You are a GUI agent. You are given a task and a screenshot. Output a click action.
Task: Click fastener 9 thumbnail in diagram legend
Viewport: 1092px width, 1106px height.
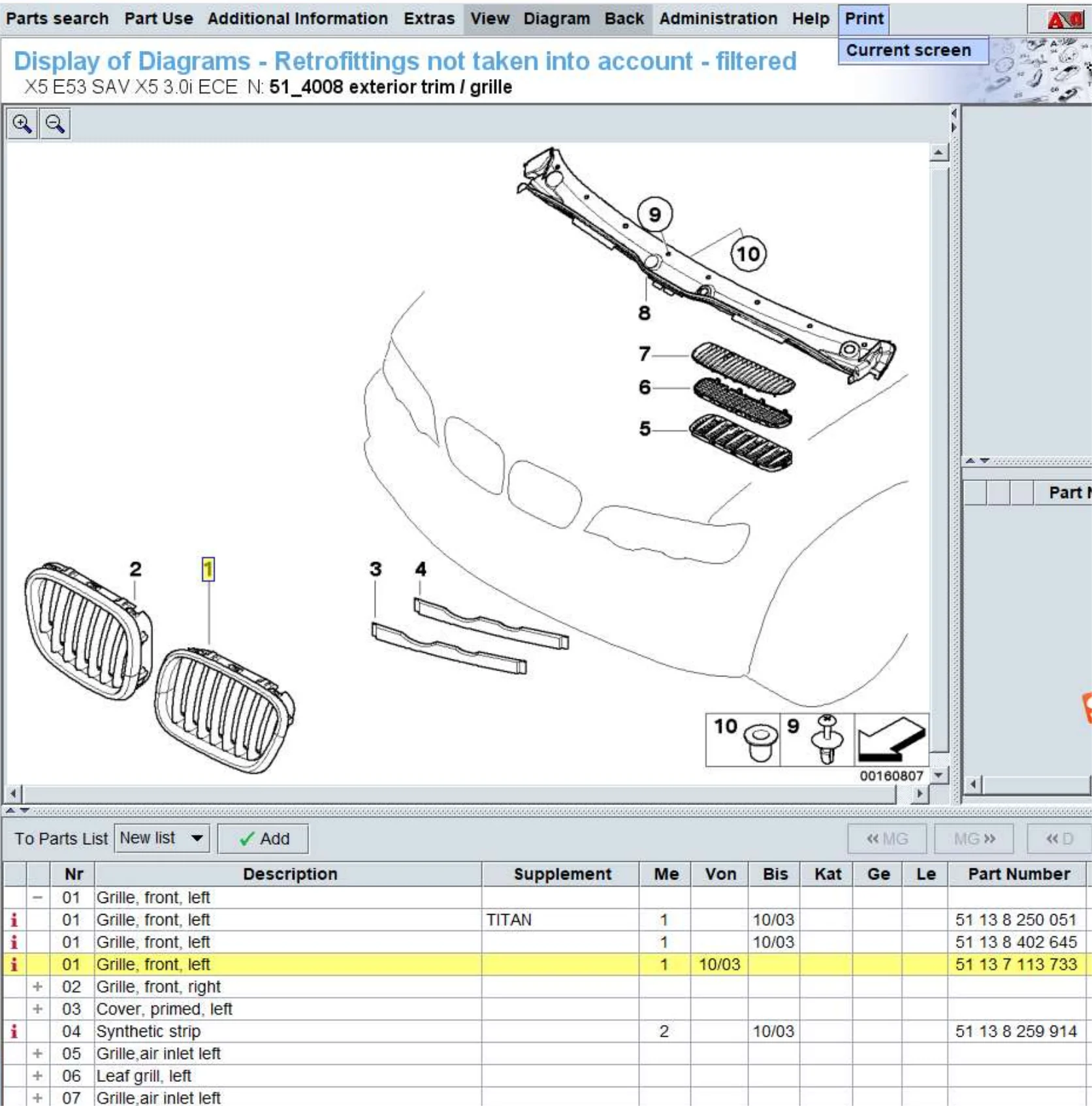click(817, 740)
